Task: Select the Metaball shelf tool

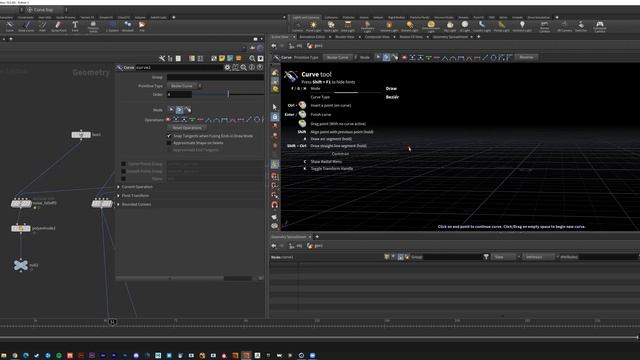Action: pos(128,27)
